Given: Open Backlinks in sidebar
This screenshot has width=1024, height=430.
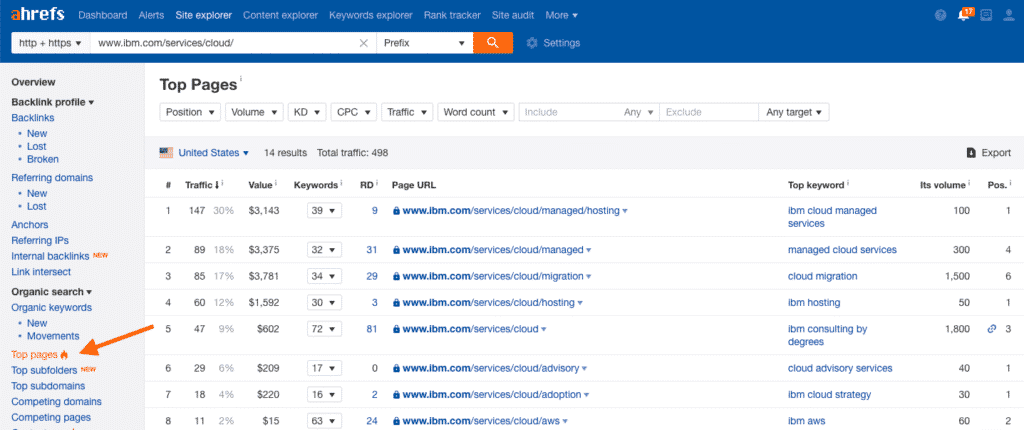Looking at the screenshot, I should [33, 118].
